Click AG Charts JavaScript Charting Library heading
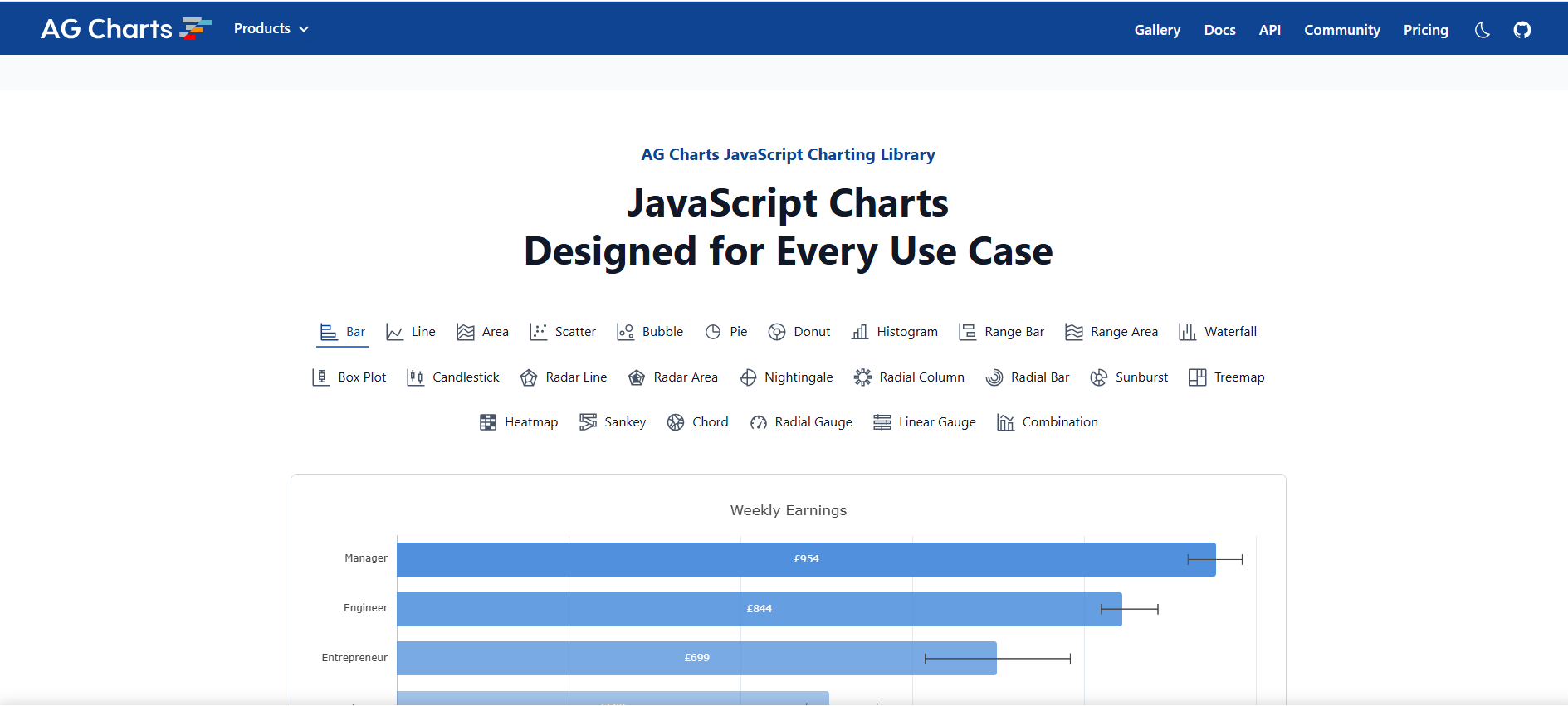The height and width of the screenshot is (706, 1568). [x=788, y=155]
